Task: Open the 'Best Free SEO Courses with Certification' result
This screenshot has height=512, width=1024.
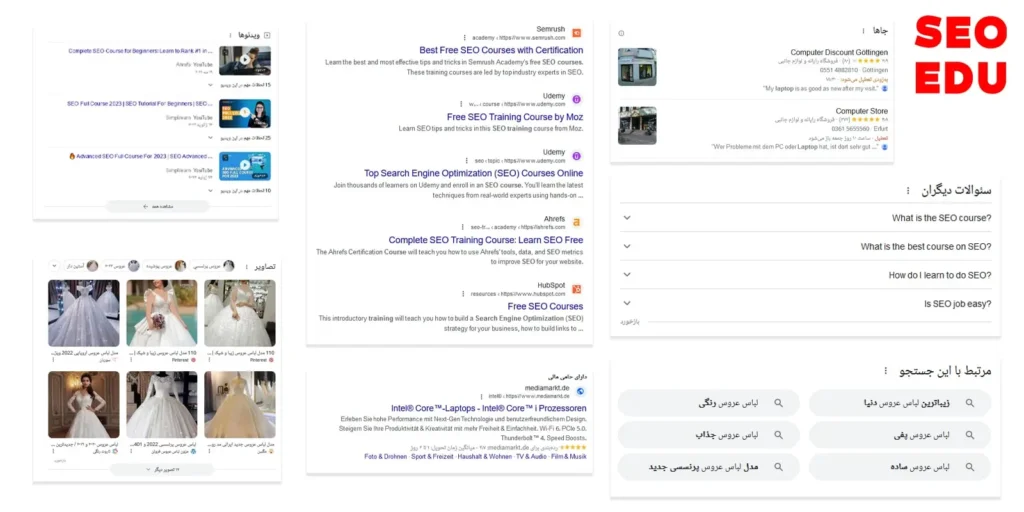Action: click(x=501, y=50)
